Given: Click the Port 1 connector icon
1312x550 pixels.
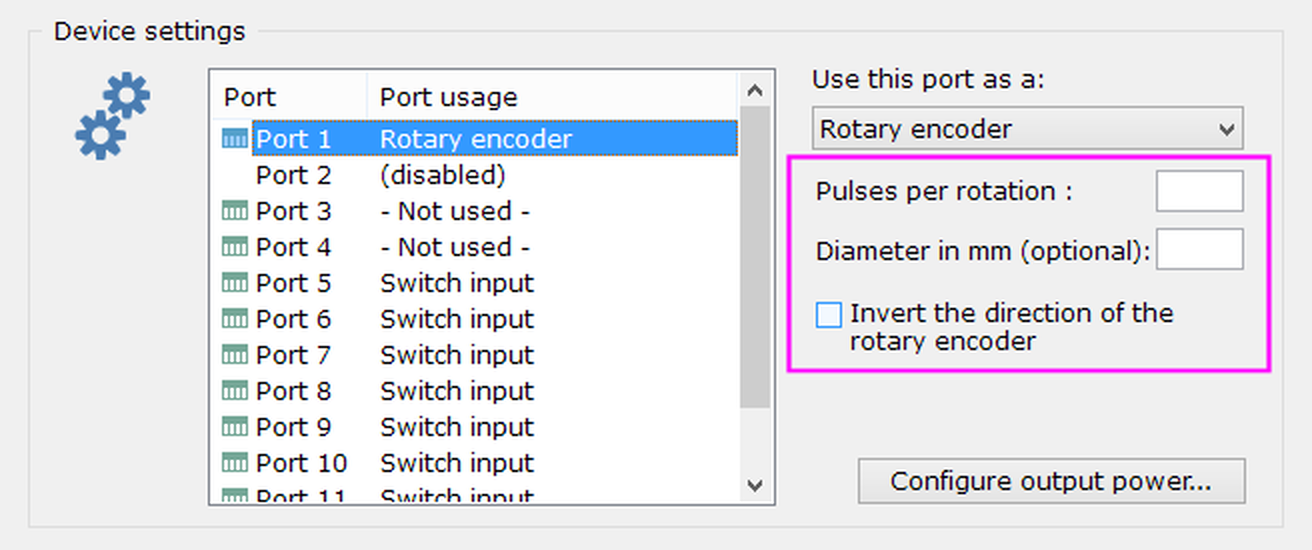Looking at the screenshot, I should [x=234, y=140].
